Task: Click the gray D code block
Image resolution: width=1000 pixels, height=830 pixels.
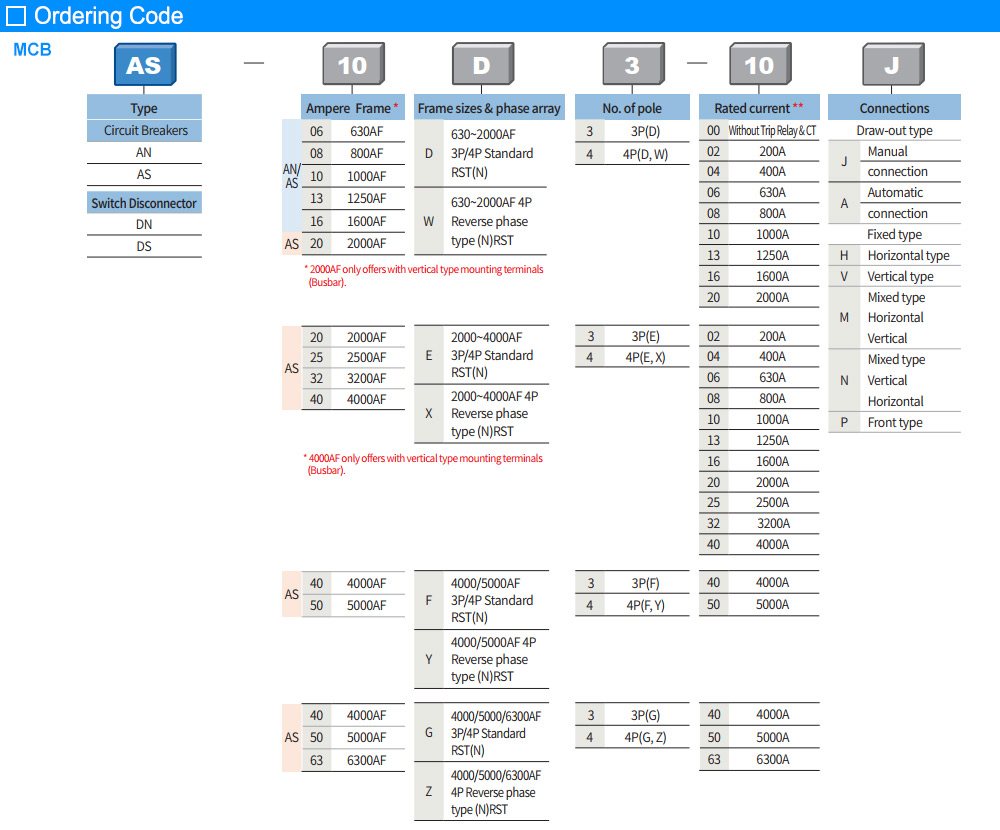Action: 481,66
